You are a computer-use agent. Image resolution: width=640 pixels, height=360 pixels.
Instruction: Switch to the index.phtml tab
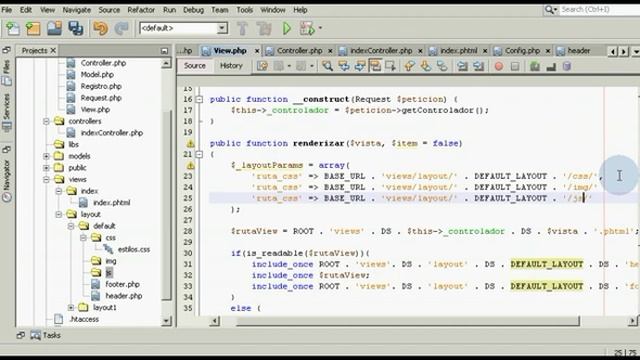(x=458, y=51)
